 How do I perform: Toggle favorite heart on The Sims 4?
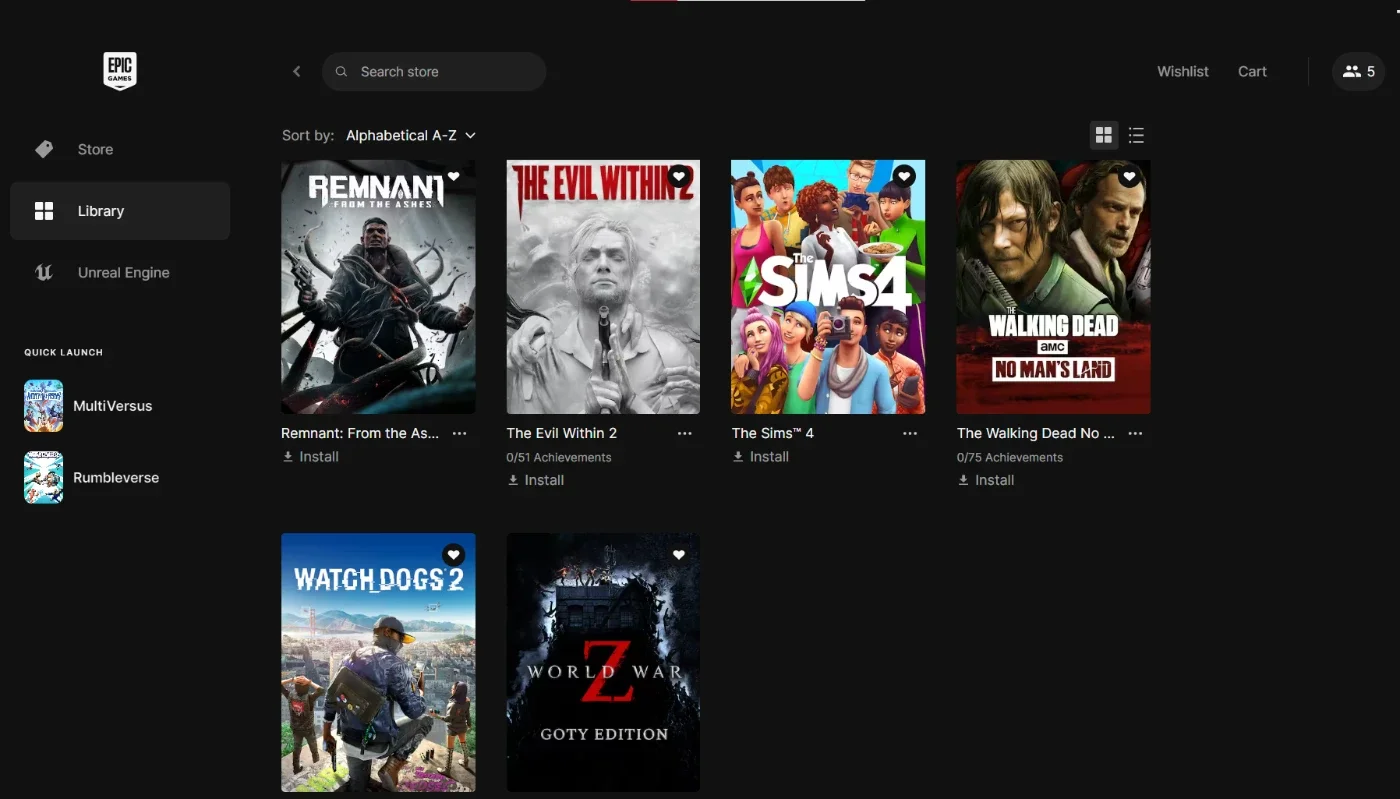coord(904,177)
